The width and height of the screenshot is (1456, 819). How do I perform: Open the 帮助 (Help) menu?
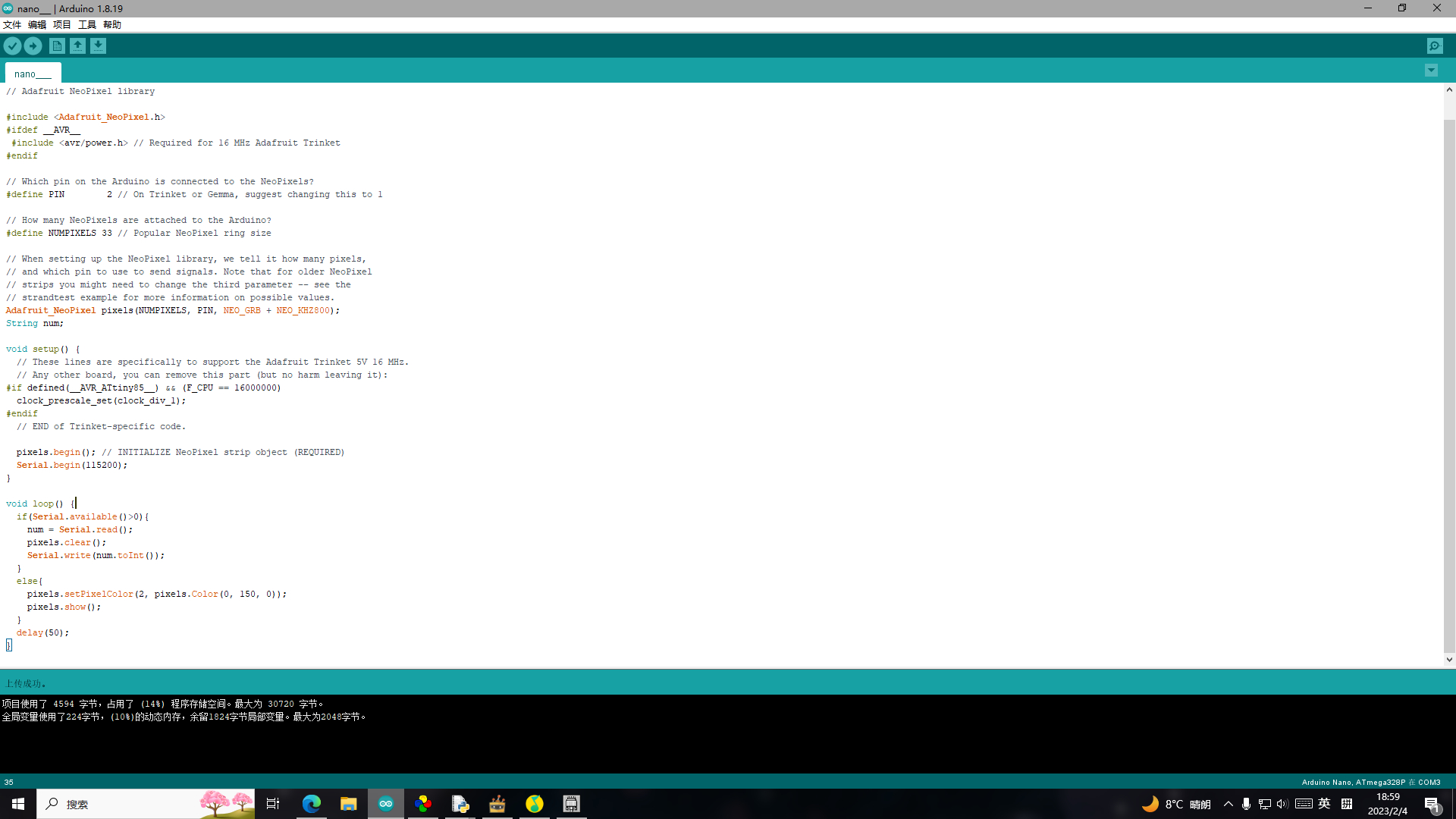(x=112, y=25)
